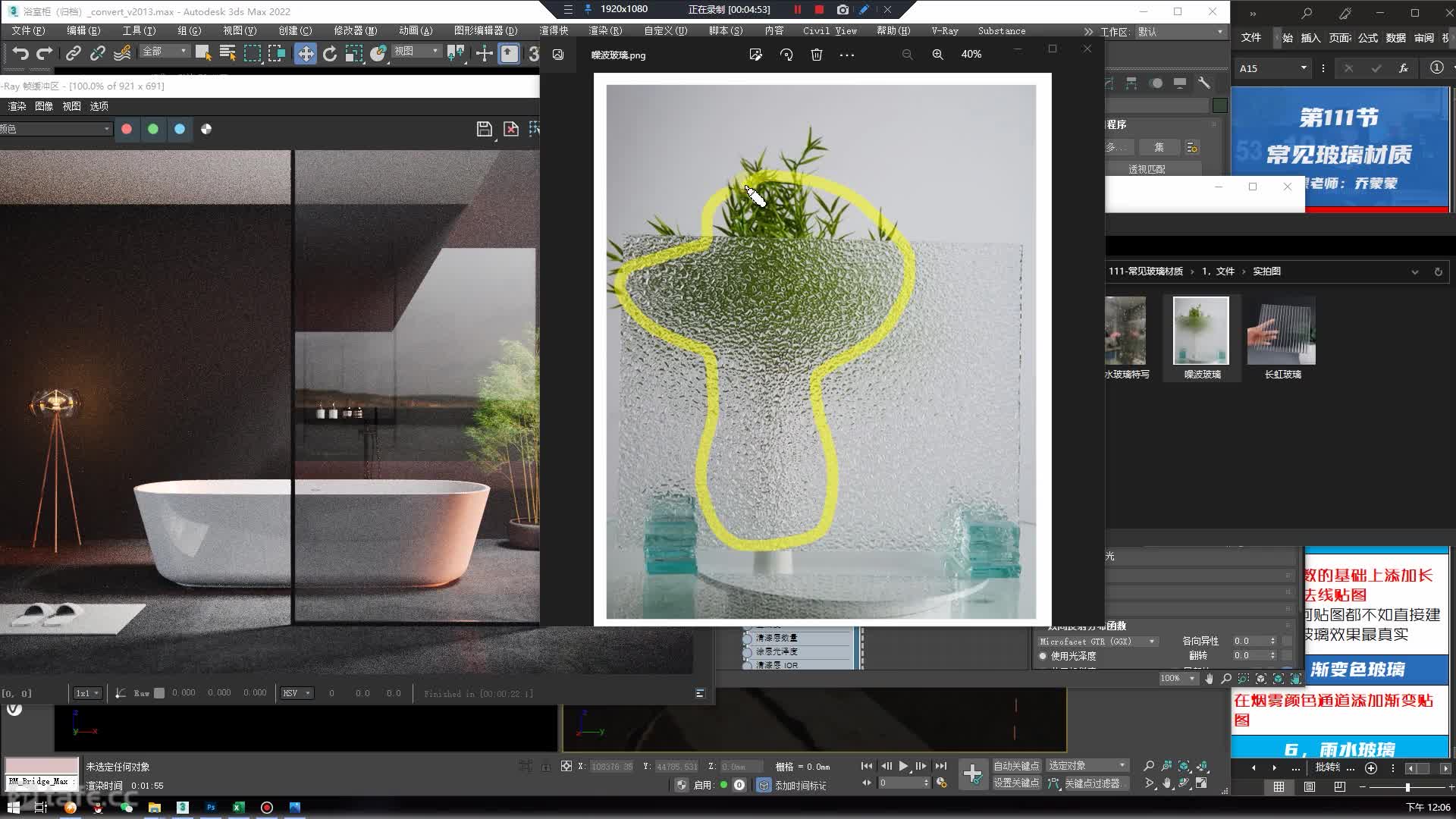Add a new Excel sheet

[1371, 768]
